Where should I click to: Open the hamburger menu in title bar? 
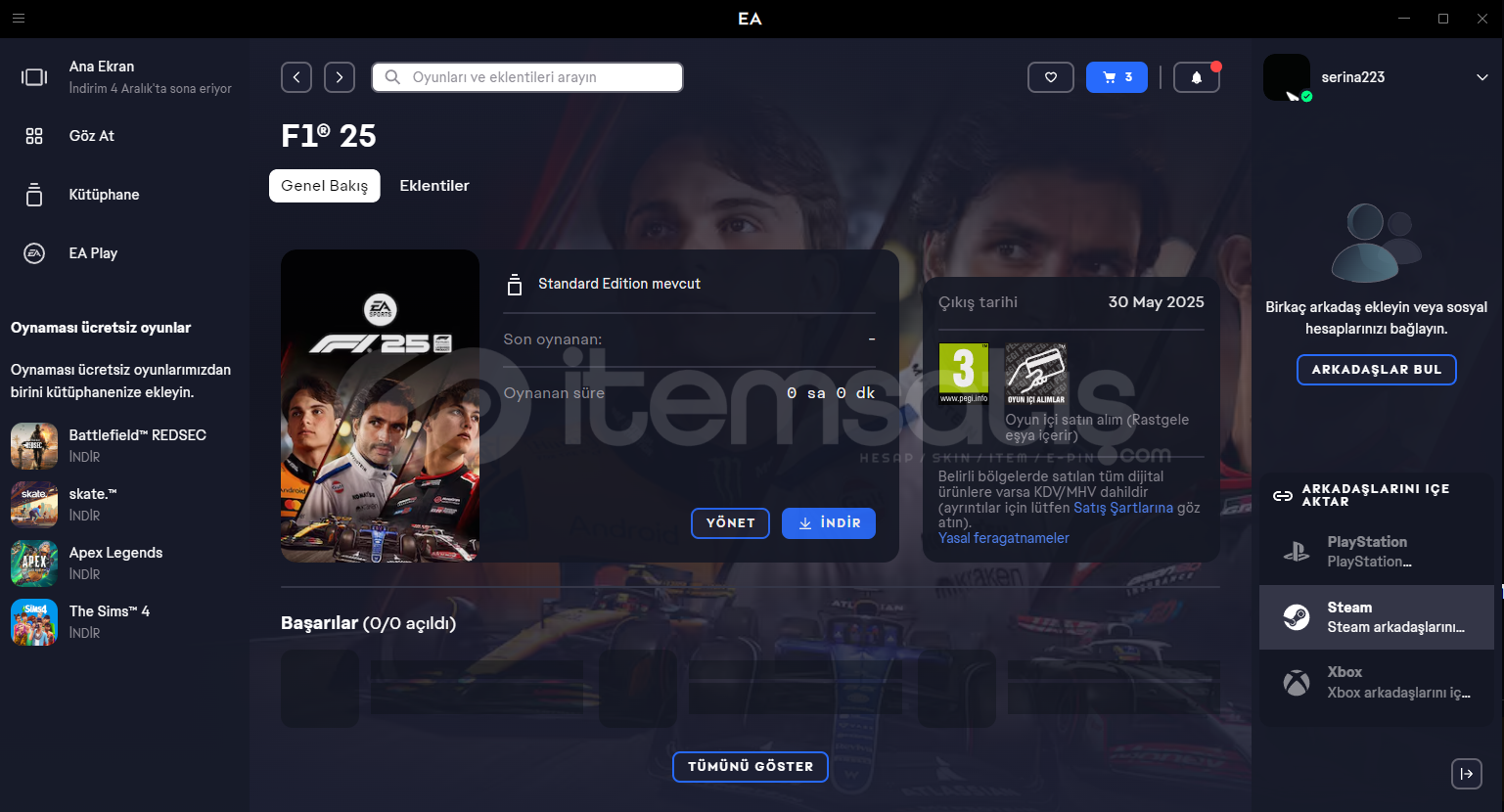click(19, 19)
